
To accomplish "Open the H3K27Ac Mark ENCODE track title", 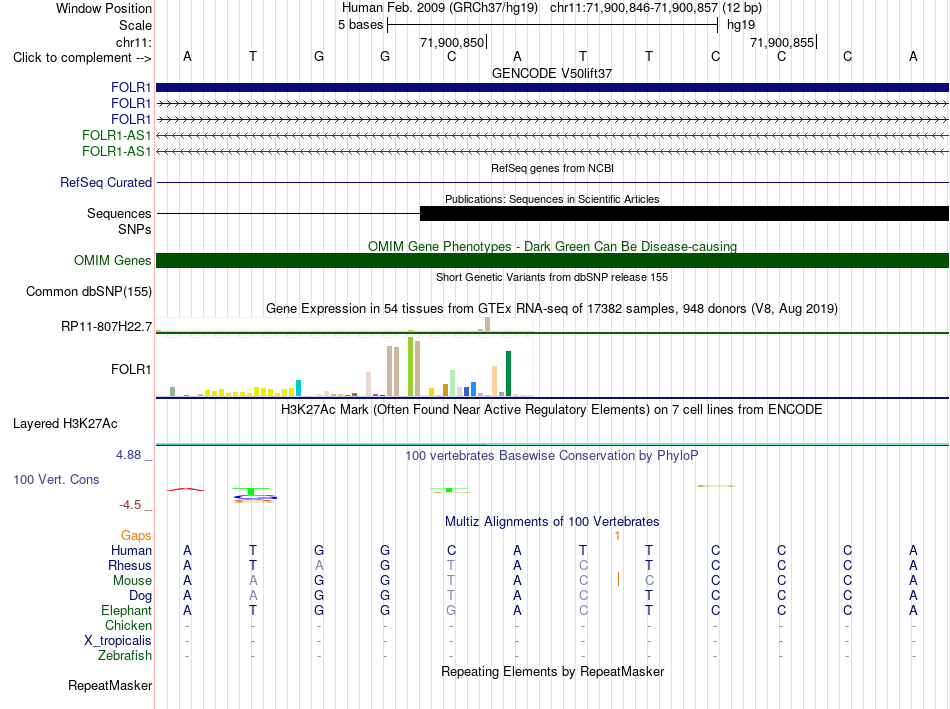I will 552,410.
